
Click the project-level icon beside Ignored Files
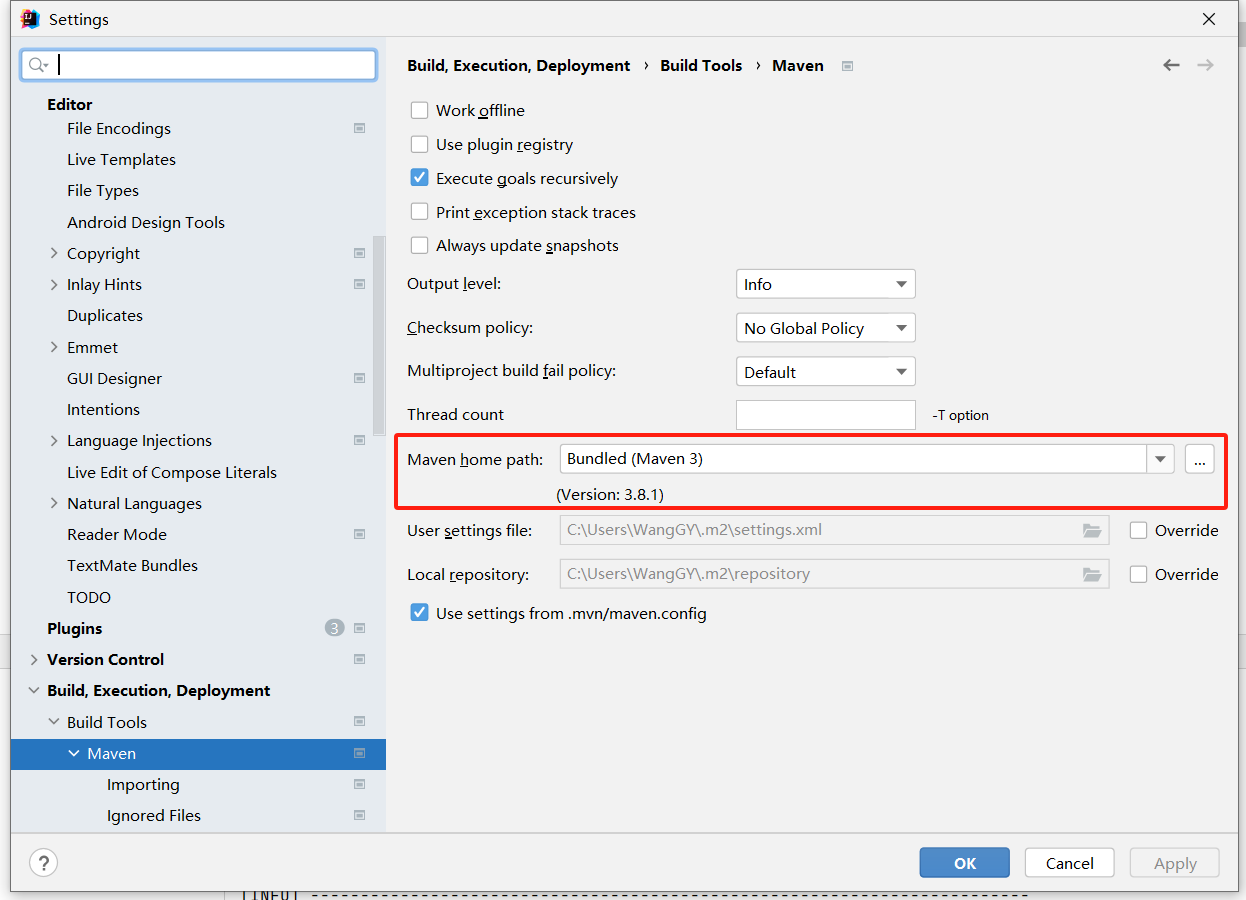(359, 815)
